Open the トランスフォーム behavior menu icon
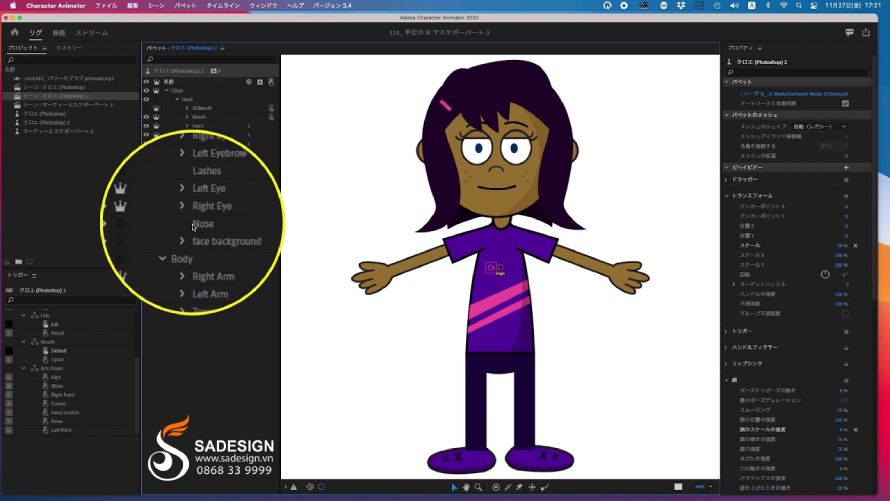 click(x=846, y=196)
